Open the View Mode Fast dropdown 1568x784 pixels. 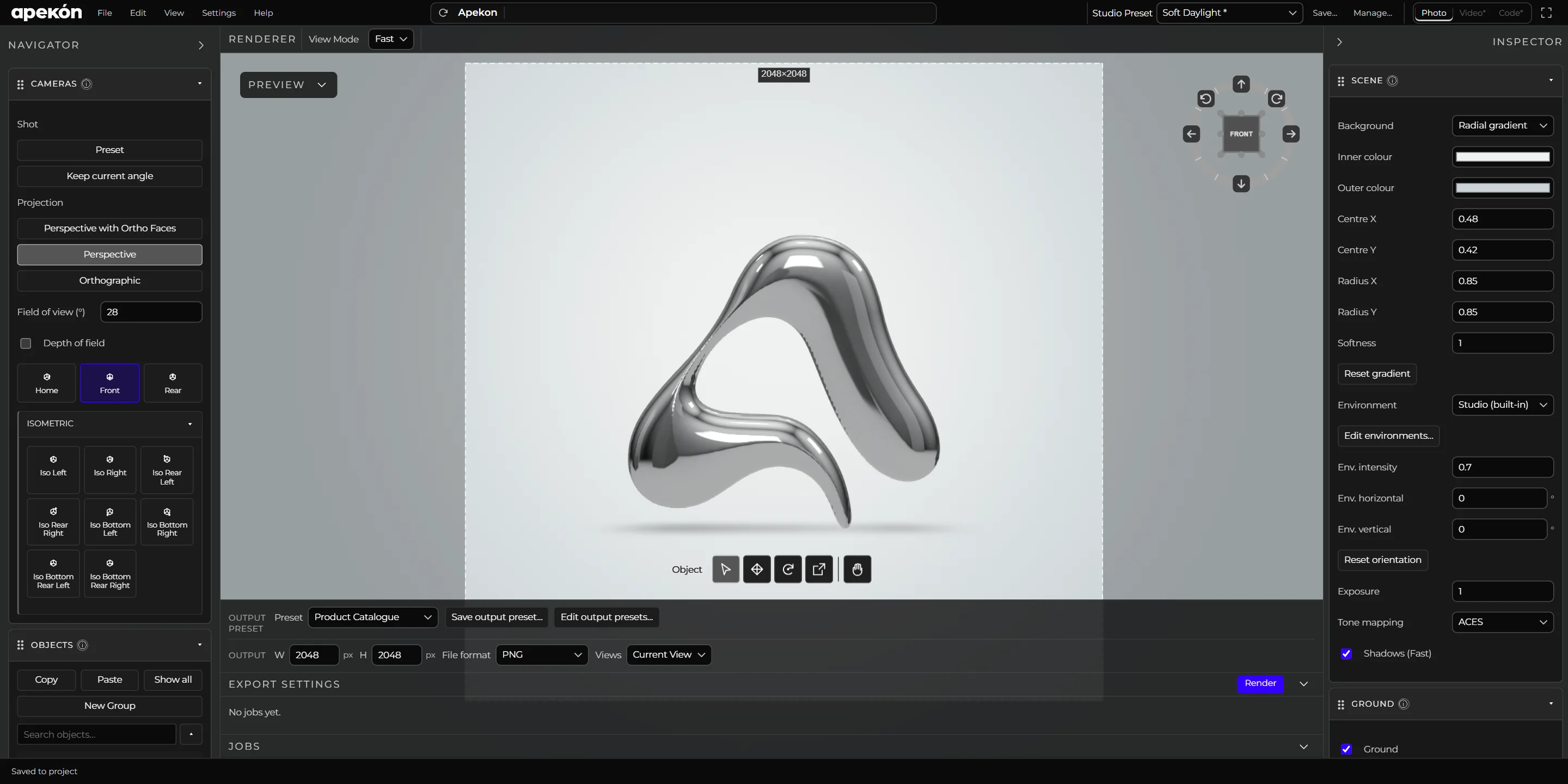(391, 39)
